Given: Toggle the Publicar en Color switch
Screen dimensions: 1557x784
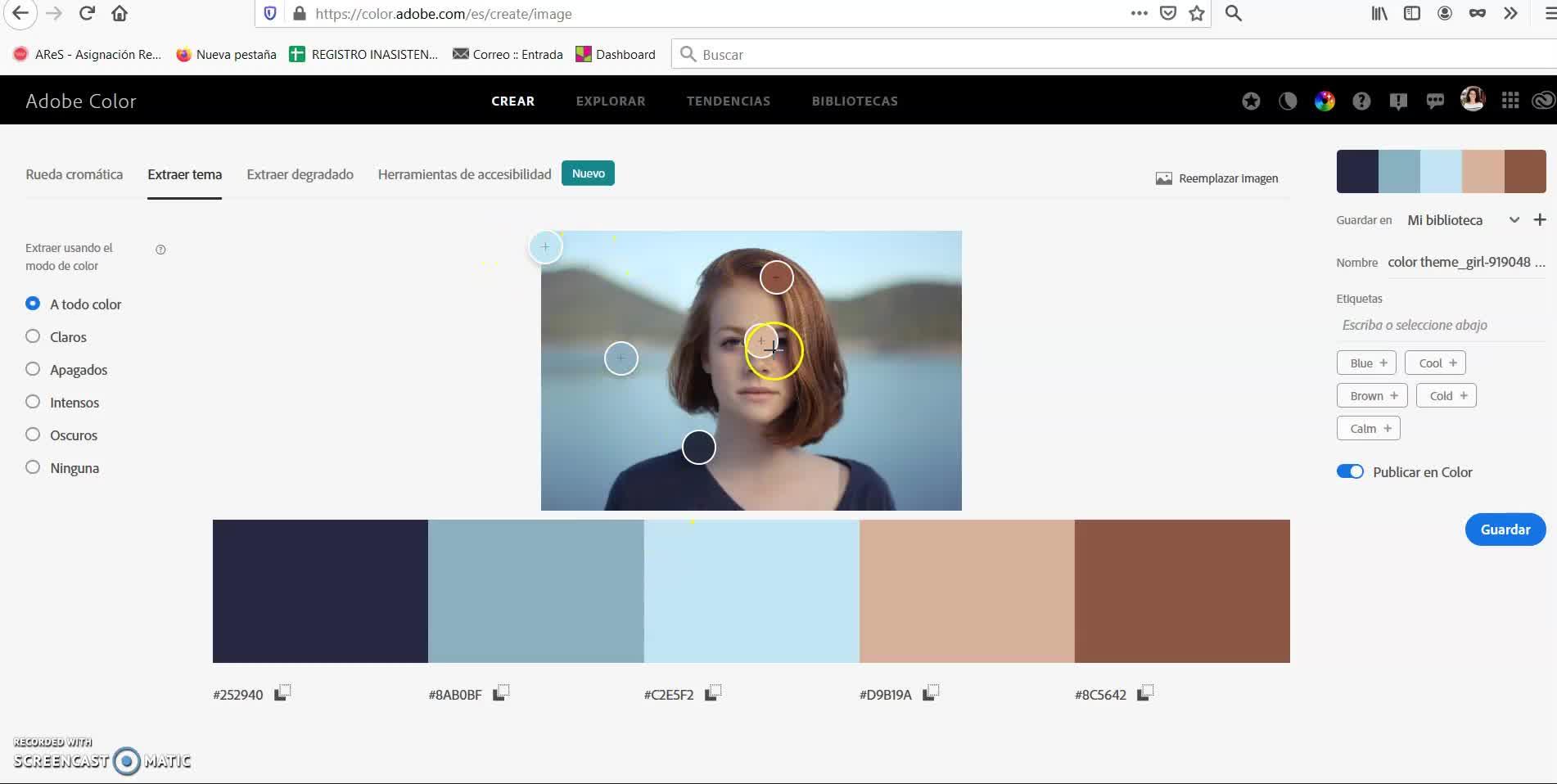Looking at the screenshot, I should click(1350, 472).
